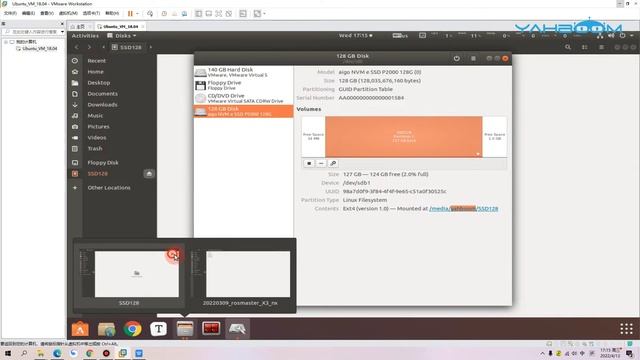
Task: Open the Files window hamburger menu
Action: pos(601,47)
